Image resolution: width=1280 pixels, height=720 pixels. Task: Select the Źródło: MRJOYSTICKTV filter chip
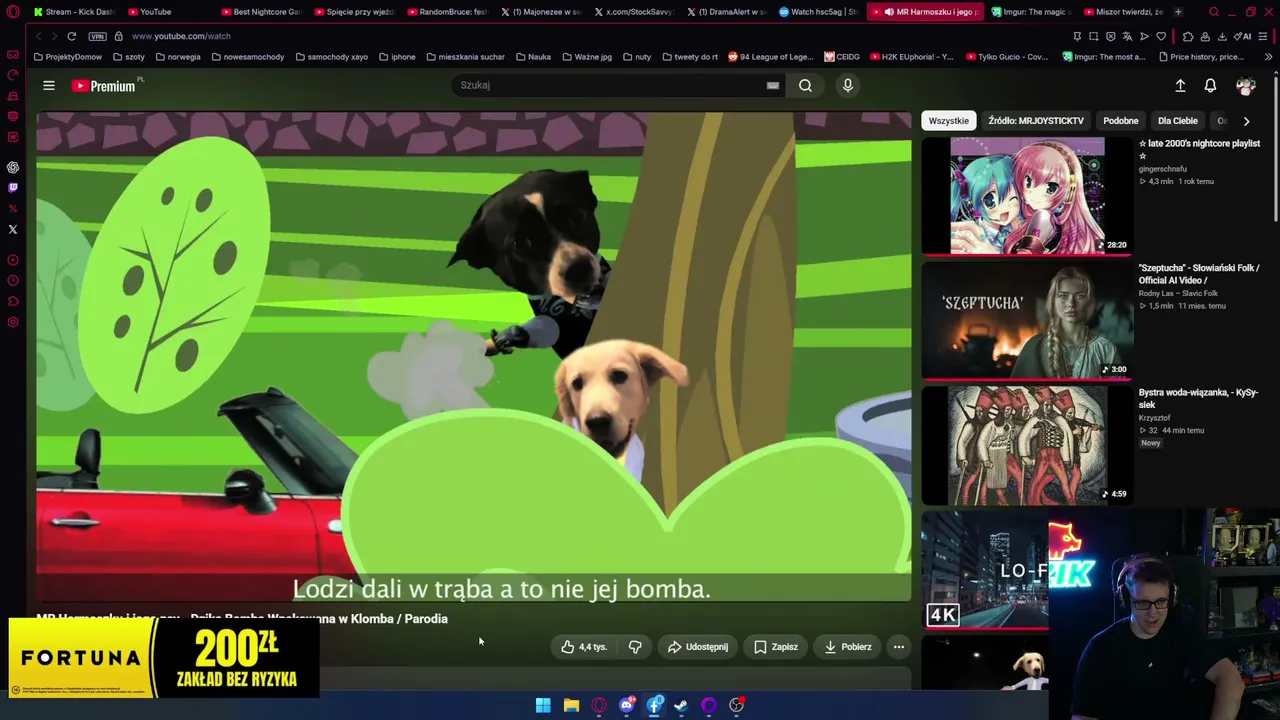pos(1036,121)
